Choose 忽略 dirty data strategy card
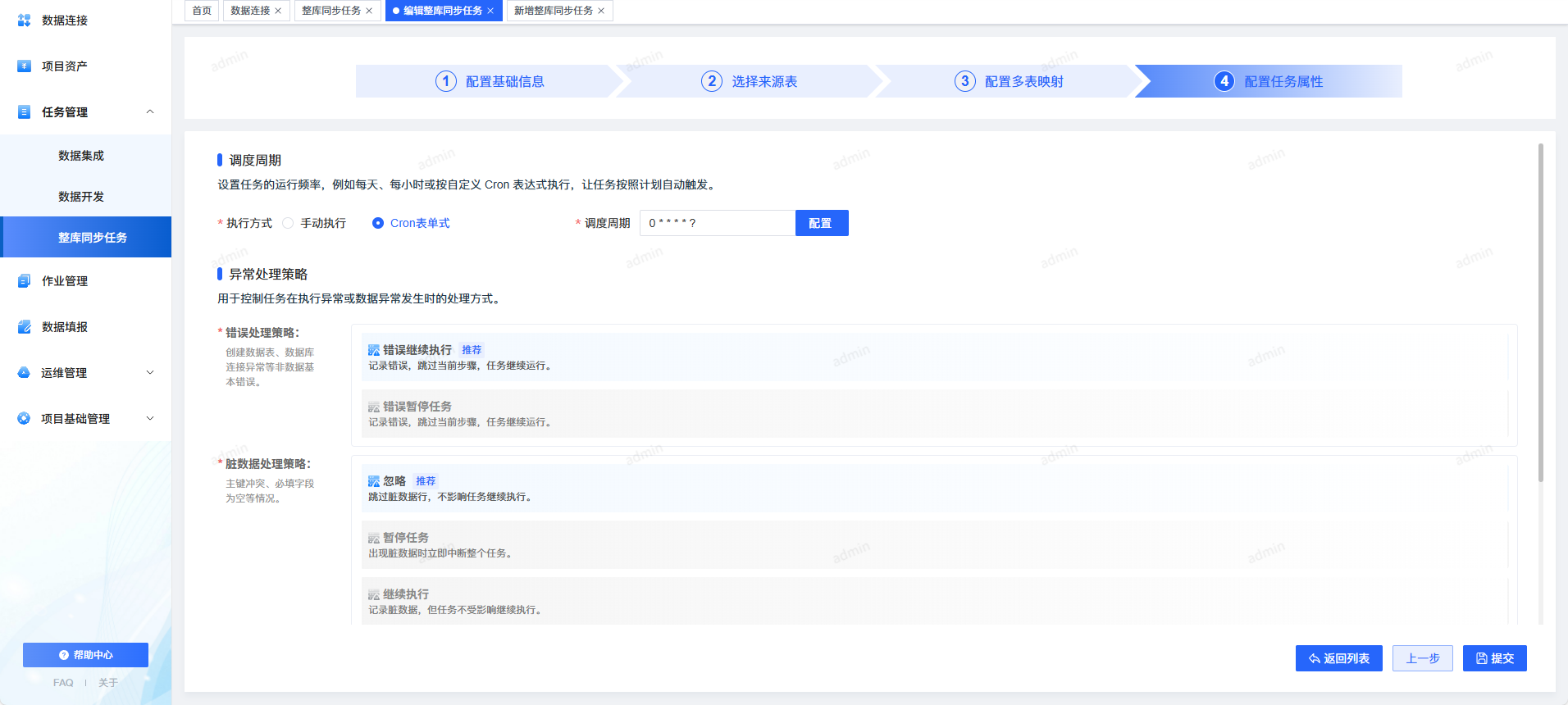The image size is (1568, 705). (935, 488)
